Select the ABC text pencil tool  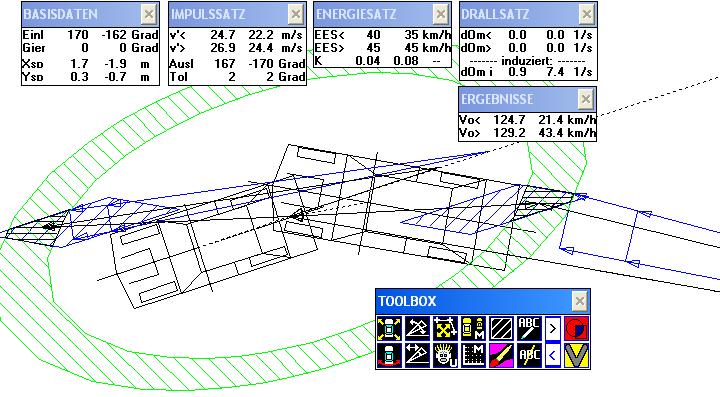click(x=529, y=328)
